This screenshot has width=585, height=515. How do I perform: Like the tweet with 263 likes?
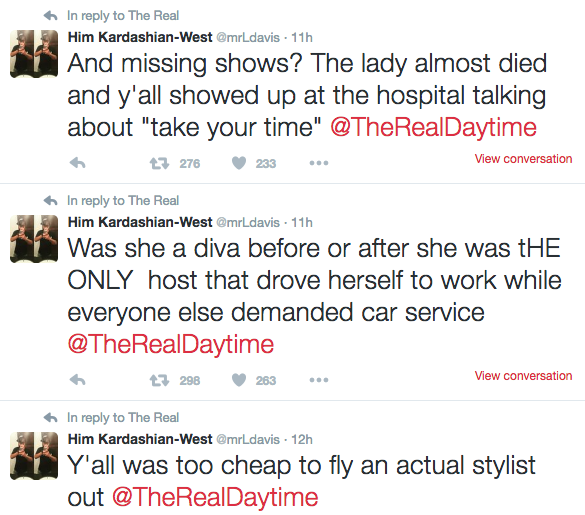click(x=239, y=380)
